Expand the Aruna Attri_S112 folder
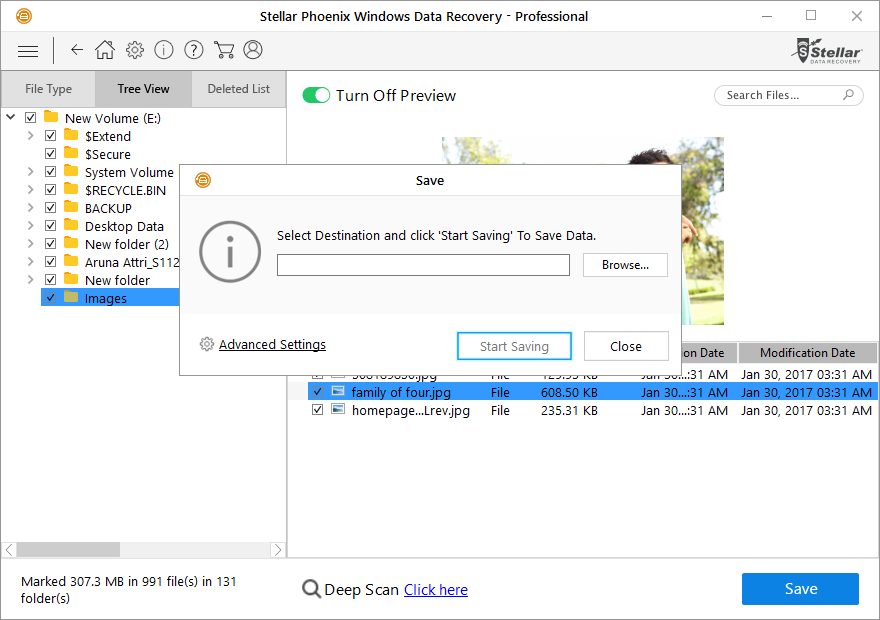 [x=31, y=261]
